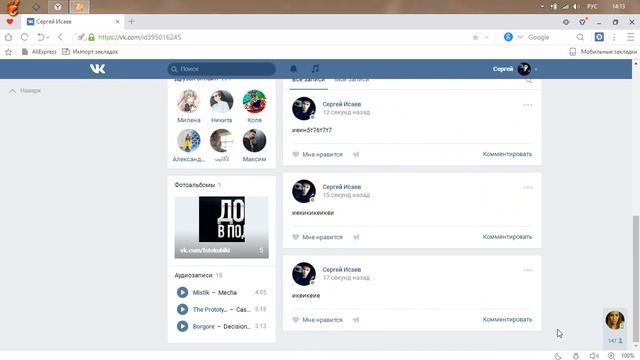Click the VK logo in header
This screenshot has height=360, width=640.
pyautogui.click(x=98, y=69)
